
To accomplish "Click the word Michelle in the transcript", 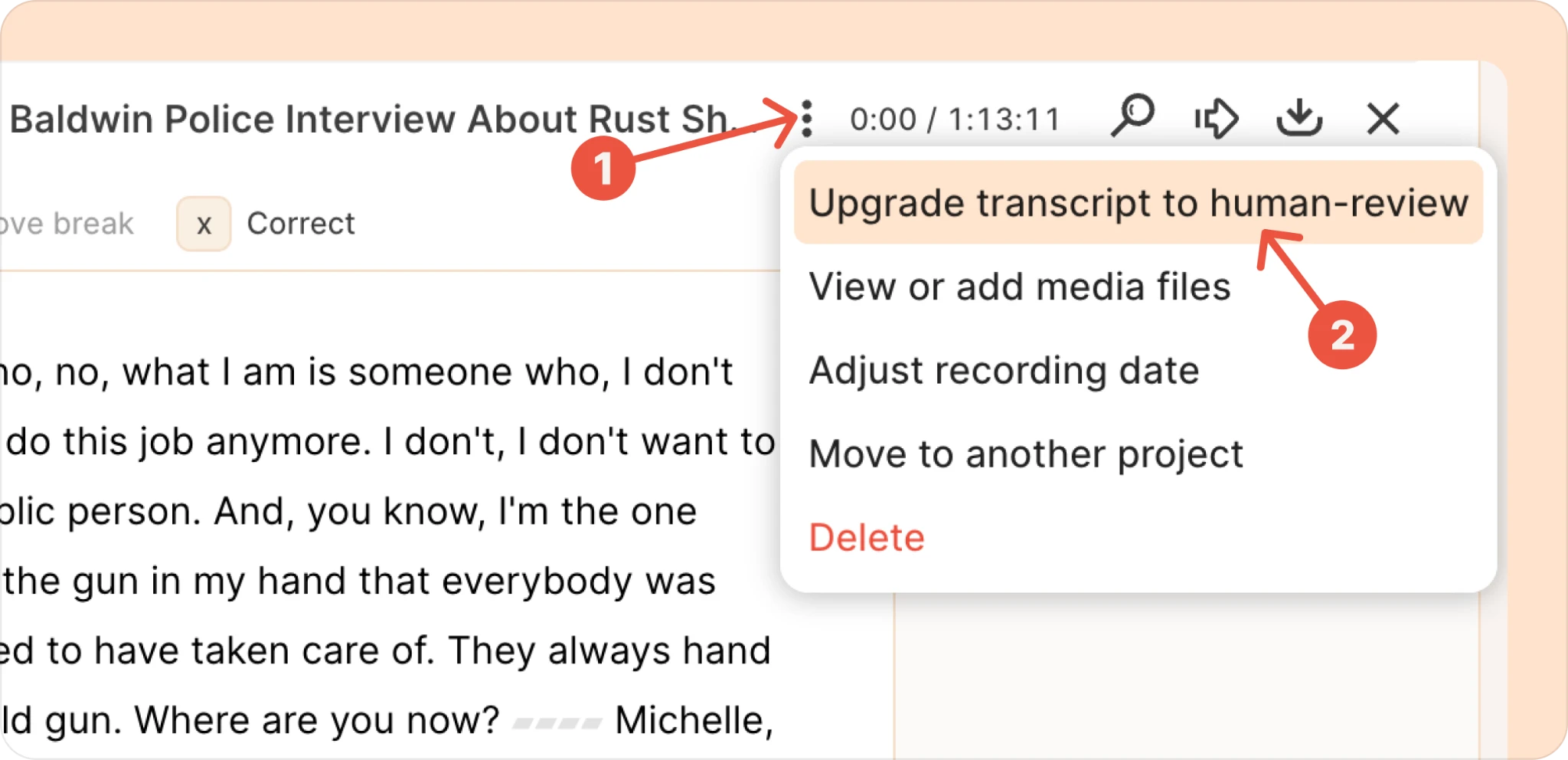I will [694, 720].
